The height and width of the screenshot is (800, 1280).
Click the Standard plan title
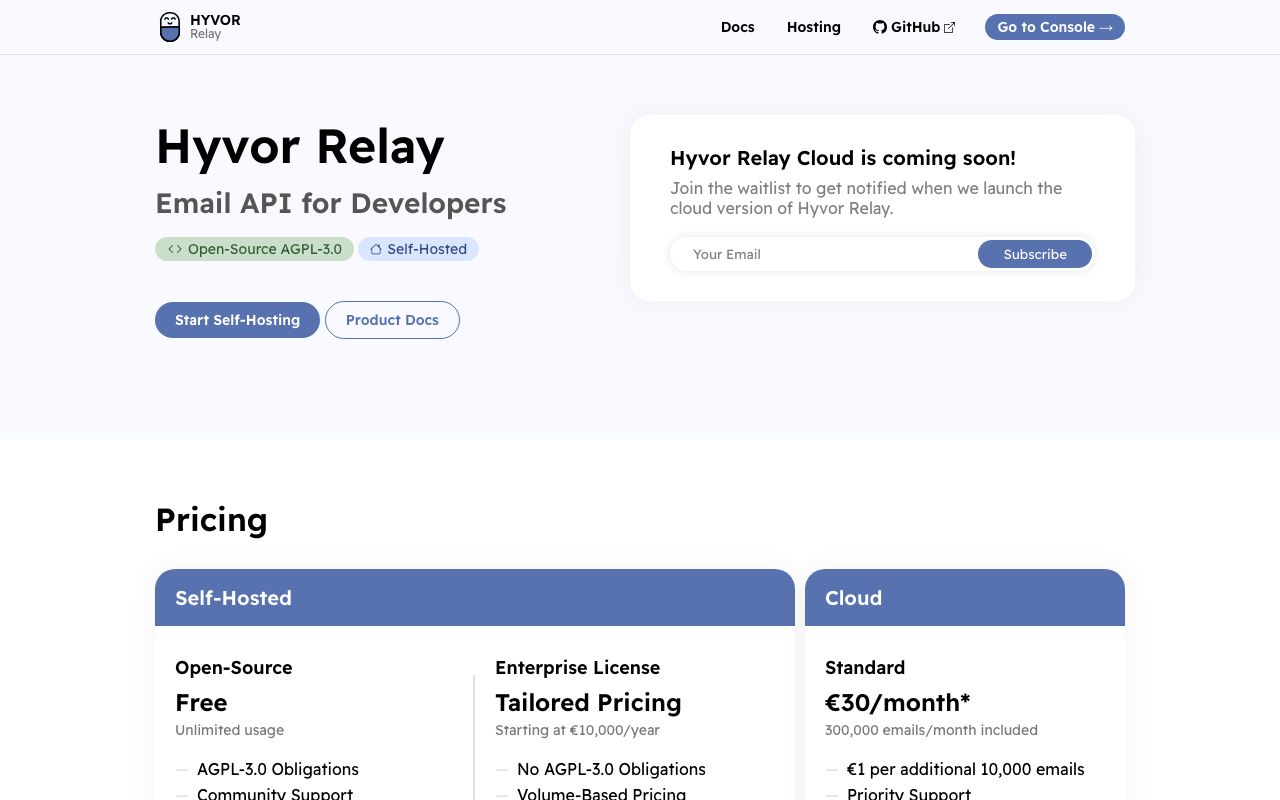[865, 668]
